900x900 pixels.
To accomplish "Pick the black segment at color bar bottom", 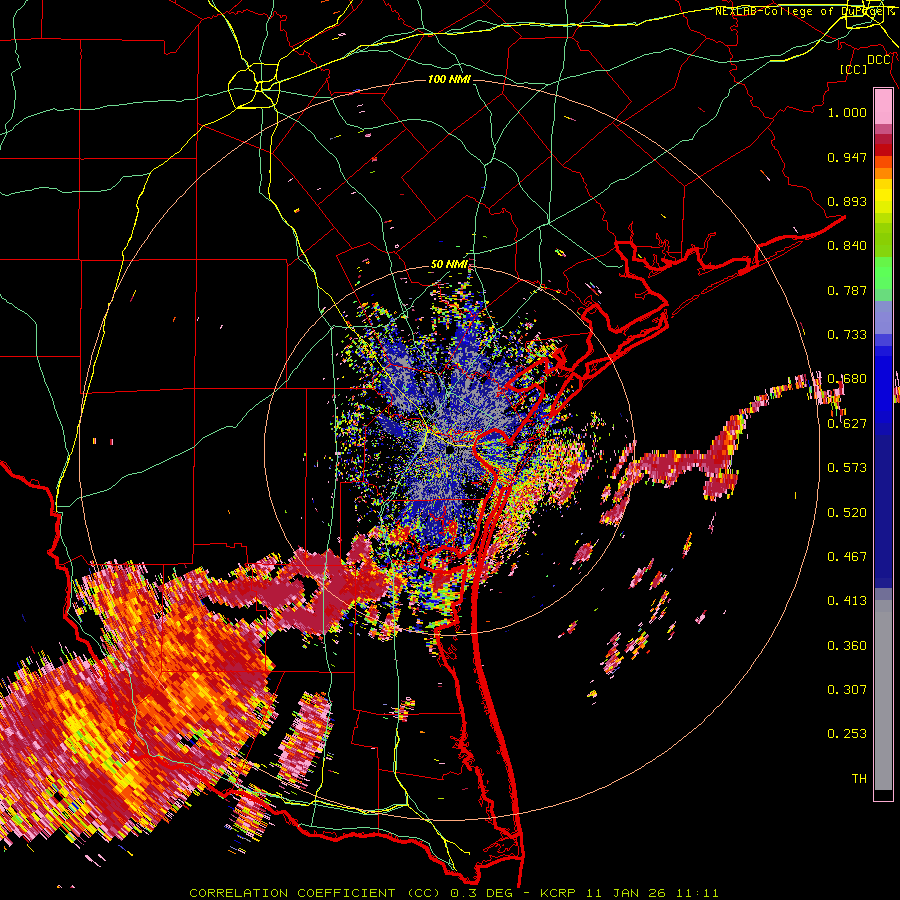I will [883, 795].
